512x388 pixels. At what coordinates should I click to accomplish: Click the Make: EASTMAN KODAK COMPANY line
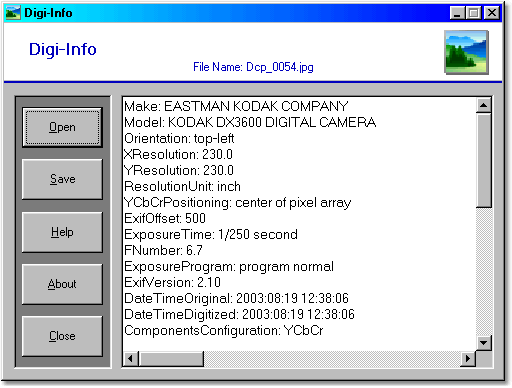[x=236, y=106]
